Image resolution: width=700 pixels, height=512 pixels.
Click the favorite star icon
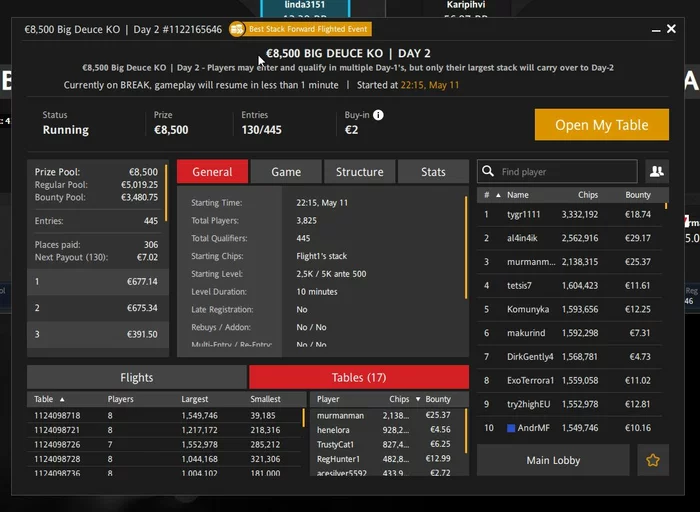(653, 460)
